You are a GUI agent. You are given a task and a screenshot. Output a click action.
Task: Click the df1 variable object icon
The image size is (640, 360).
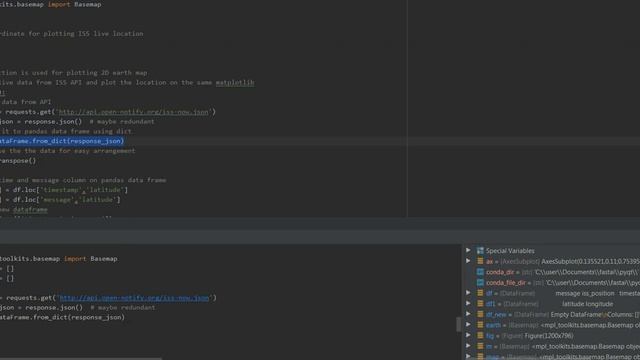tap(480, 304)
